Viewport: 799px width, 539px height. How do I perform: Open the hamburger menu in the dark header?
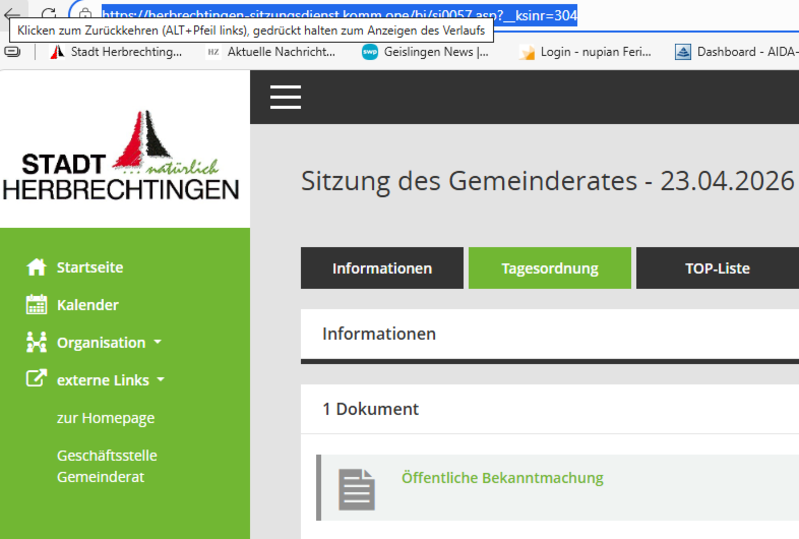click(285, 97)
